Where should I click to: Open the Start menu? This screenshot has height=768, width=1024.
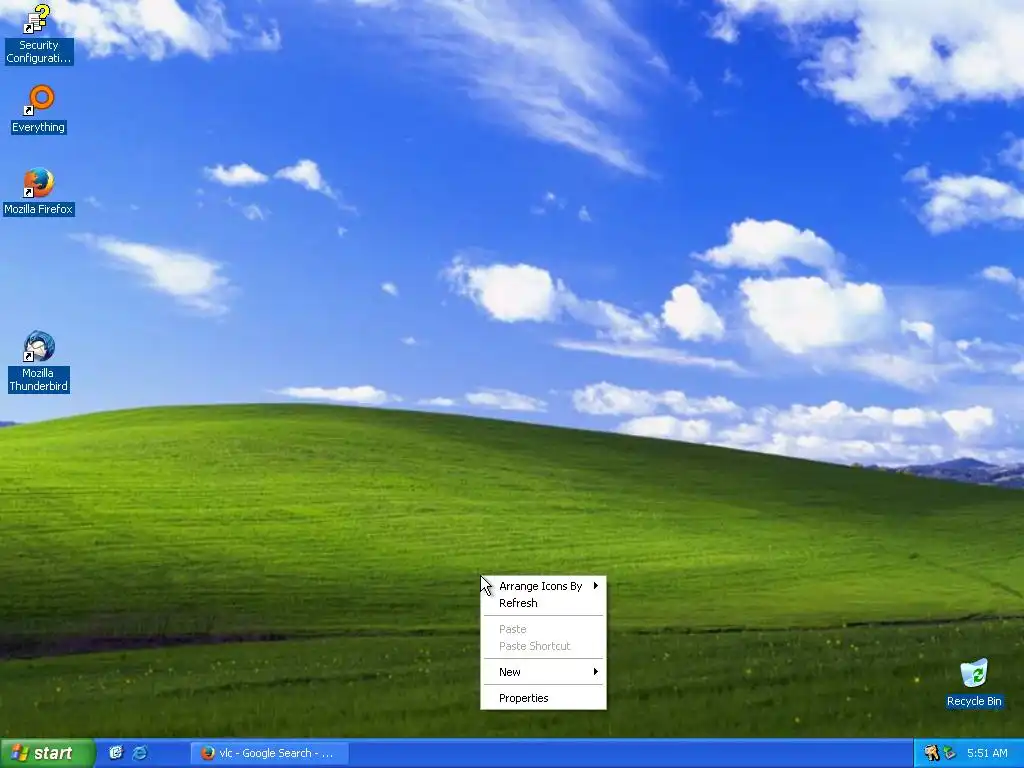(x=47, y=753)
